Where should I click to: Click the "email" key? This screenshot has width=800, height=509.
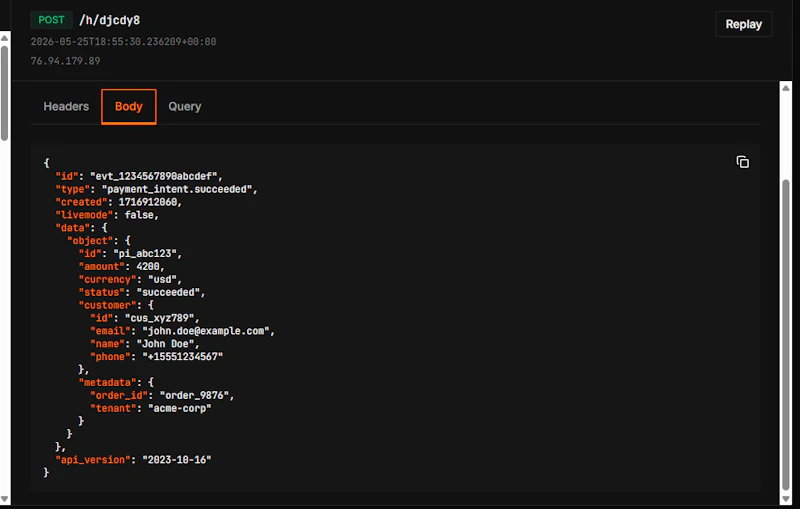tap(110, 331)
